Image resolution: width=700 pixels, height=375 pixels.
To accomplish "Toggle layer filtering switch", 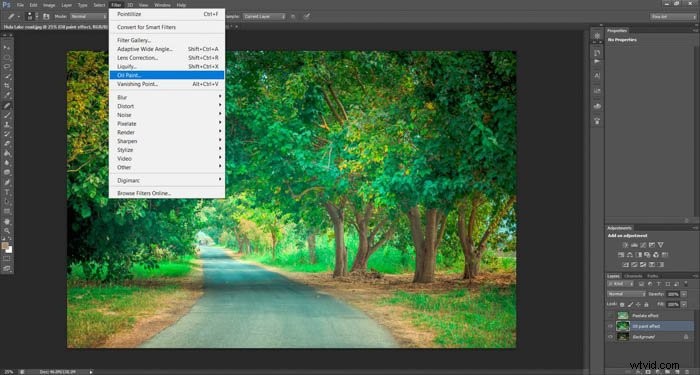I will (x=686, y=283).
